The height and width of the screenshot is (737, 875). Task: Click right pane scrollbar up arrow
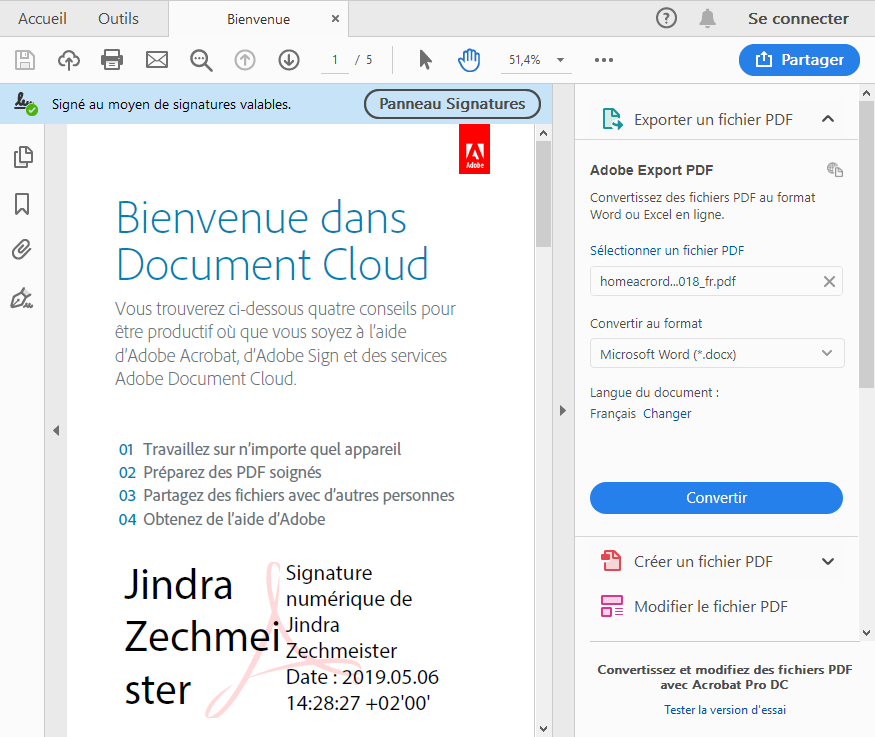coord(866,93)
